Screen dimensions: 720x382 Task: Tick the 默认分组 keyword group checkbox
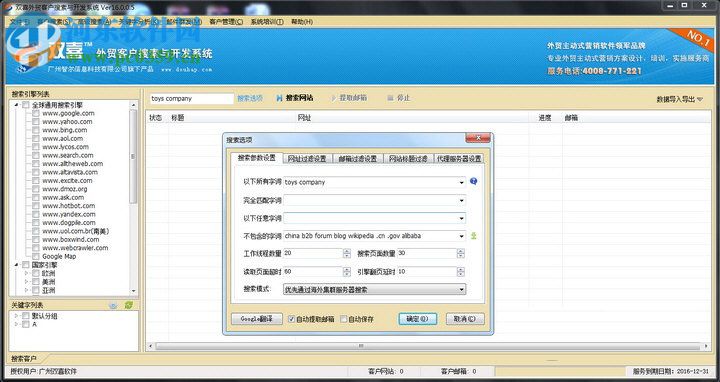(x=26, y=316)
